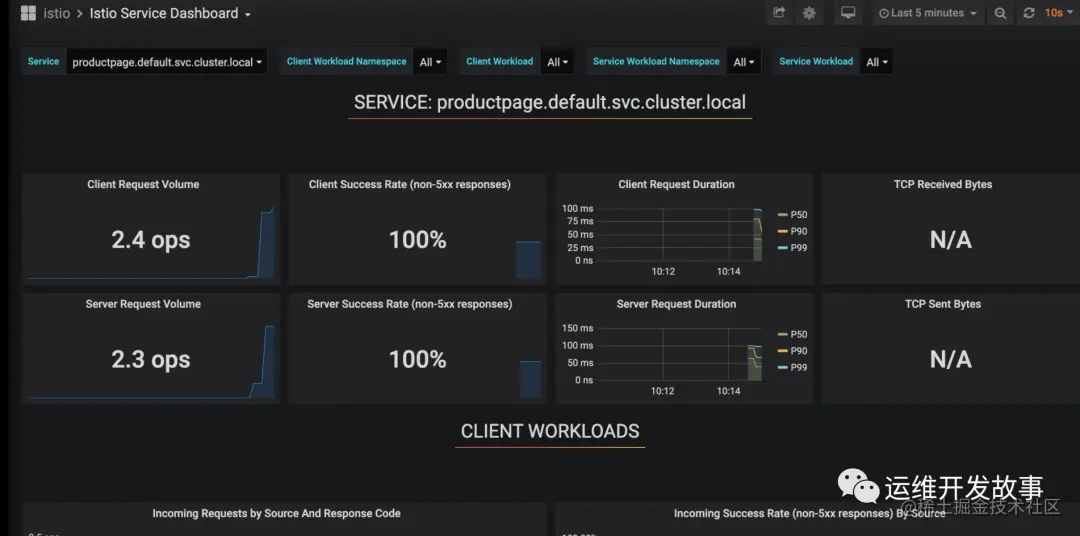Screen dimensions: 1080x536
Task: Click the refresh dashboard icon
Action: point(1028,13)
